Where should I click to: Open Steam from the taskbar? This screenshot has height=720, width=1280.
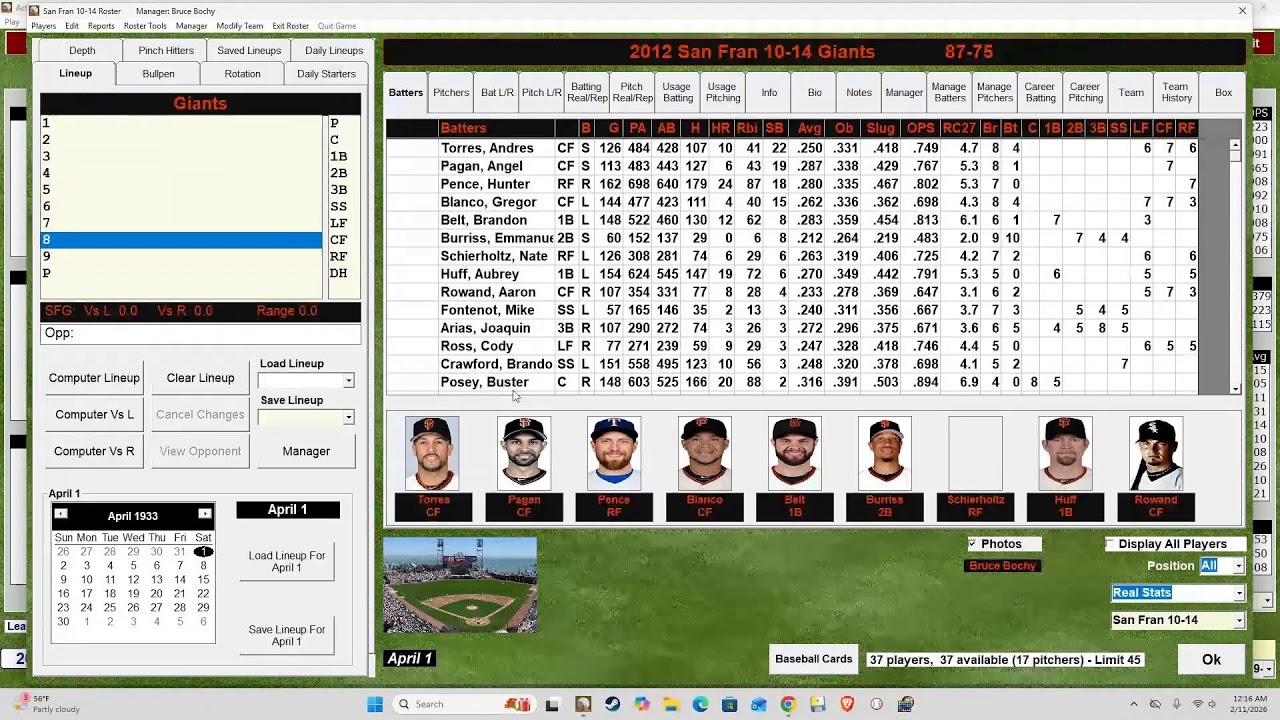[612, 704]
